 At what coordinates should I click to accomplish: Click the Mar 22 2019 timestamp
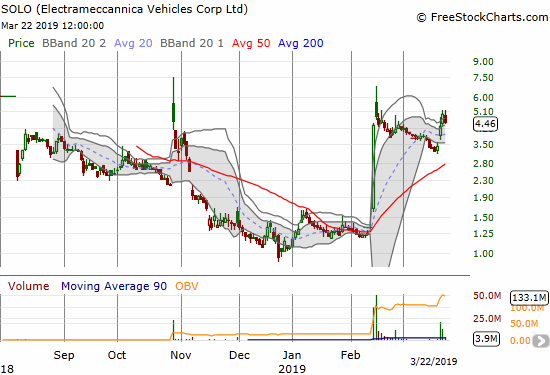53,26
